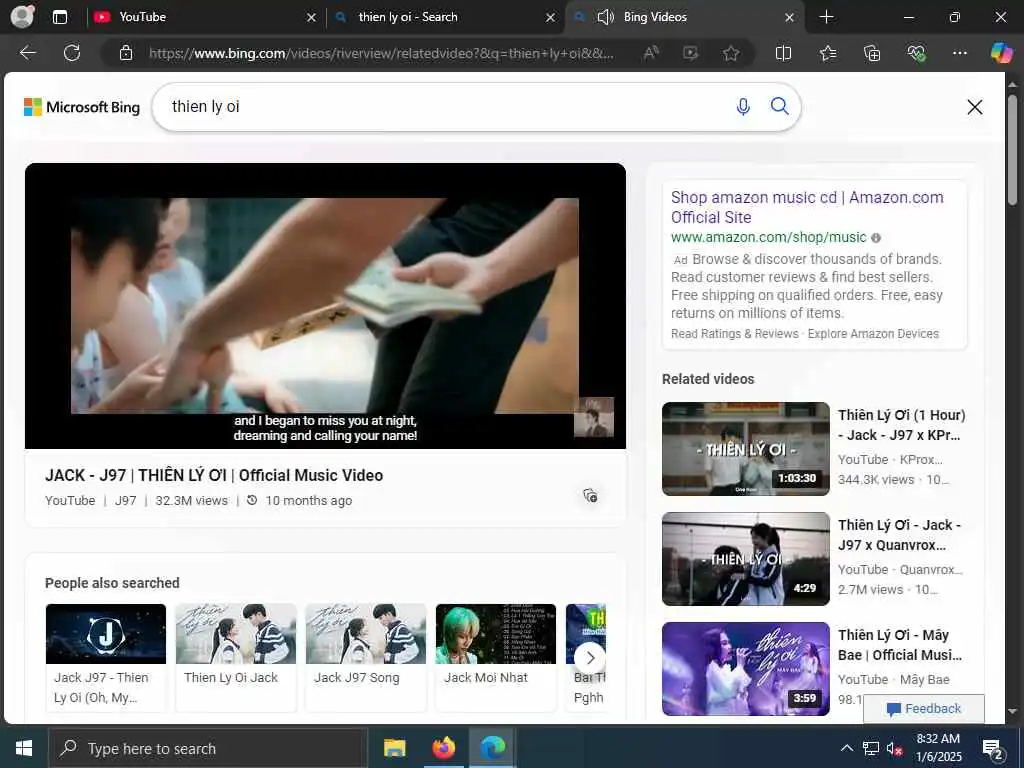Image resolution: width=1024 pixels, height=768 pixels.
Task: Select the Jack J97 Song suggestion card
Action: coord(366,657)
